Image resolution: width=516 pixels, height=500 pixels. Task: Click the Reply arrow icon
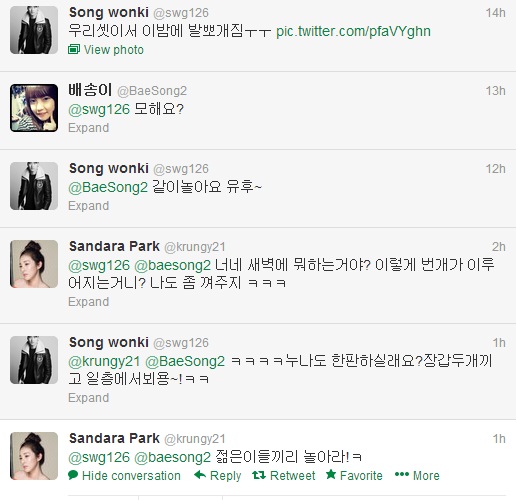coord(200,475)
